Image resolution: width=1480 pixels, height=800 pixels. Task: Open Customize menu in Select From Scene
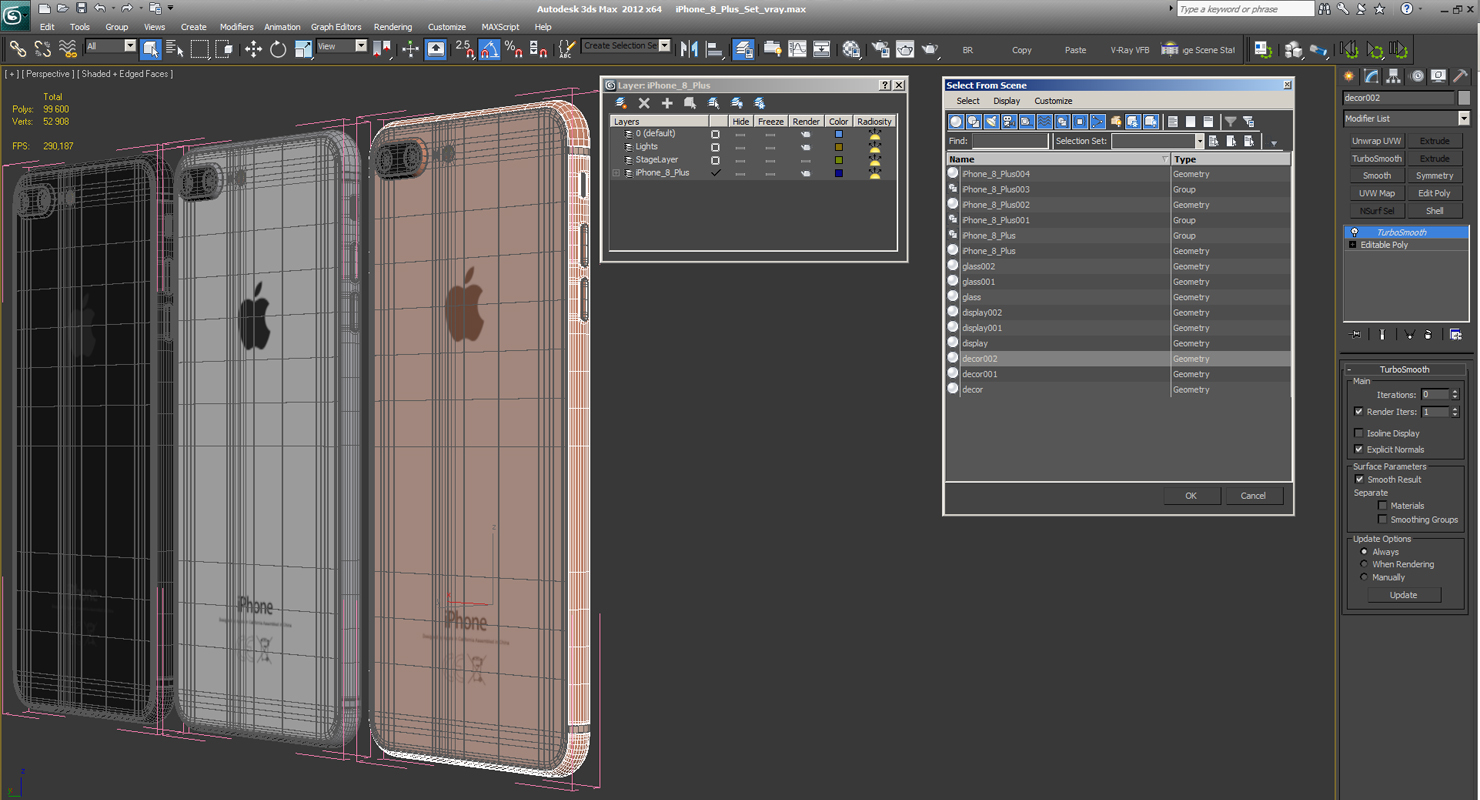tap(1053, 101)
